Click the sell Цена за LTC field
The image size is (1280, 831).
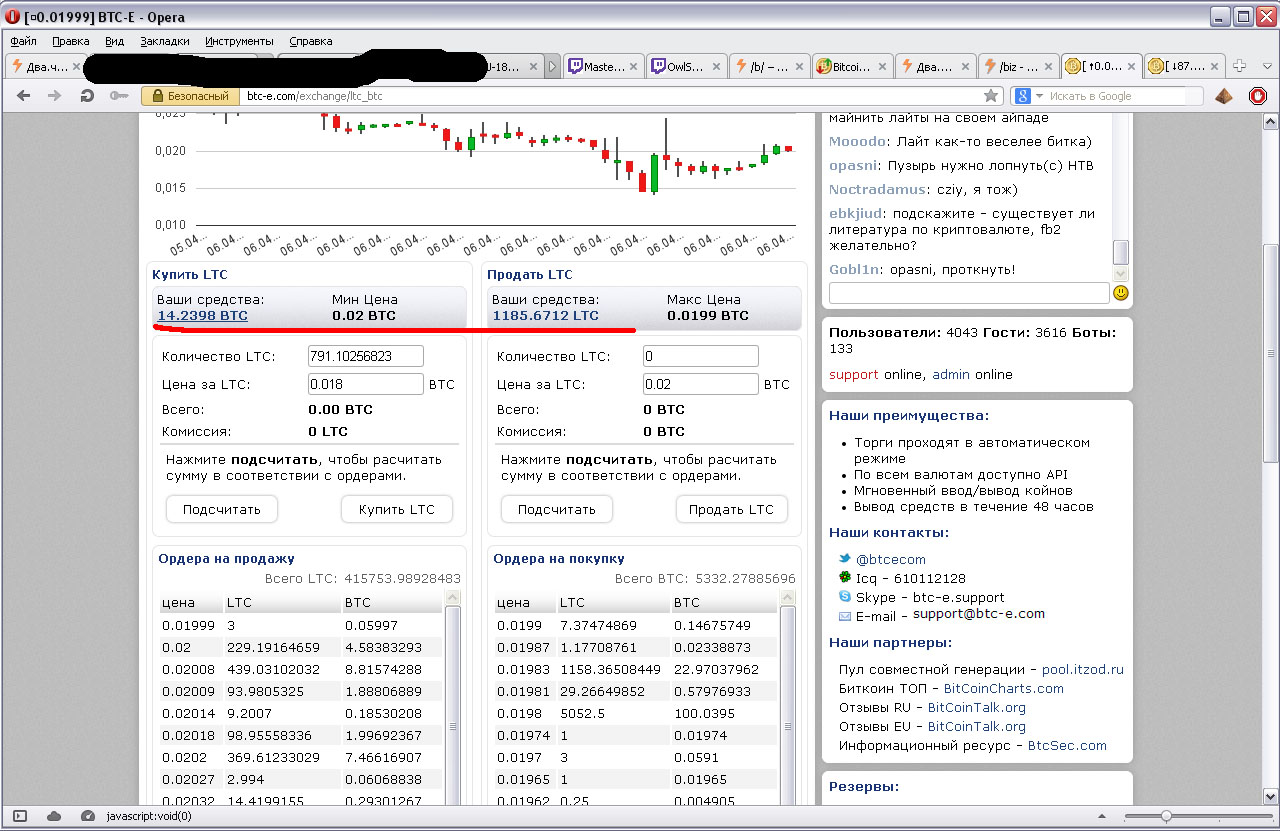coord(701,384)
